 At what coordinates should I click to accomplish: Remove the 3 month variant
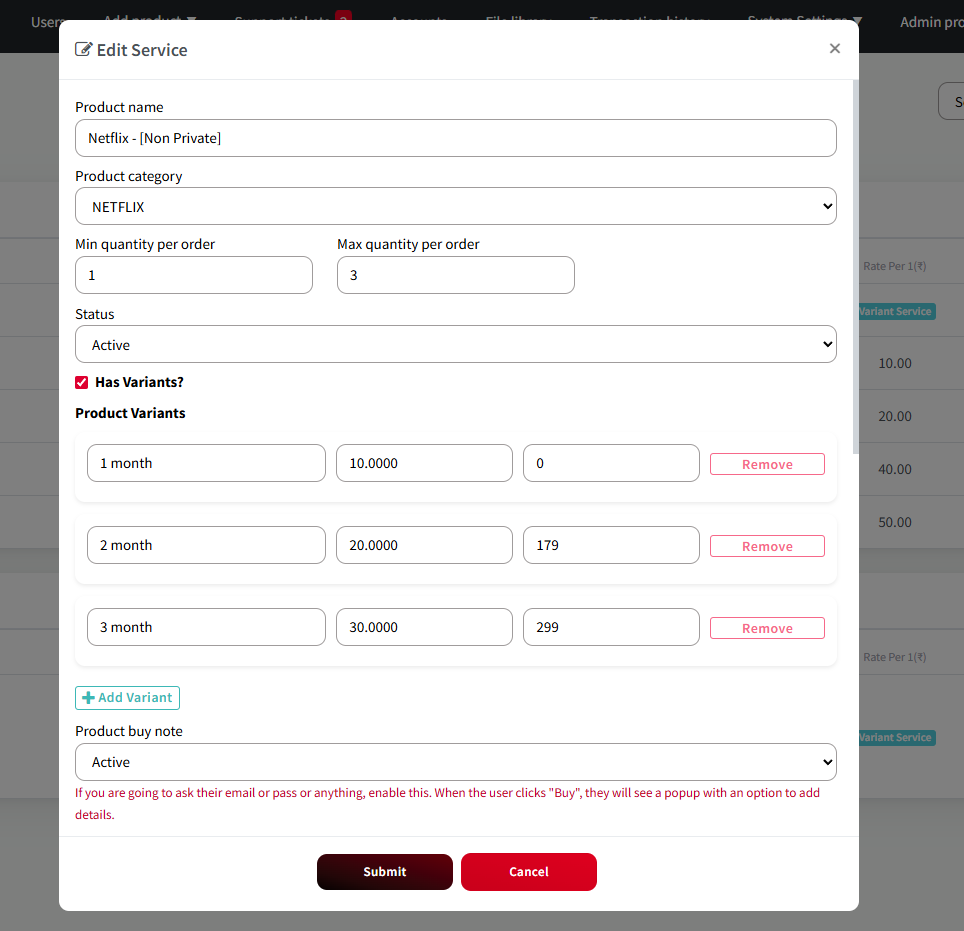tap(767, 628)
